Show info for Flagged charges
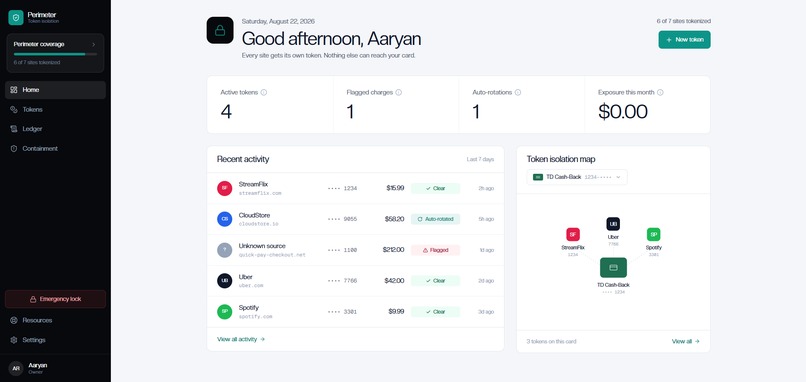 [x=398, y=93]
